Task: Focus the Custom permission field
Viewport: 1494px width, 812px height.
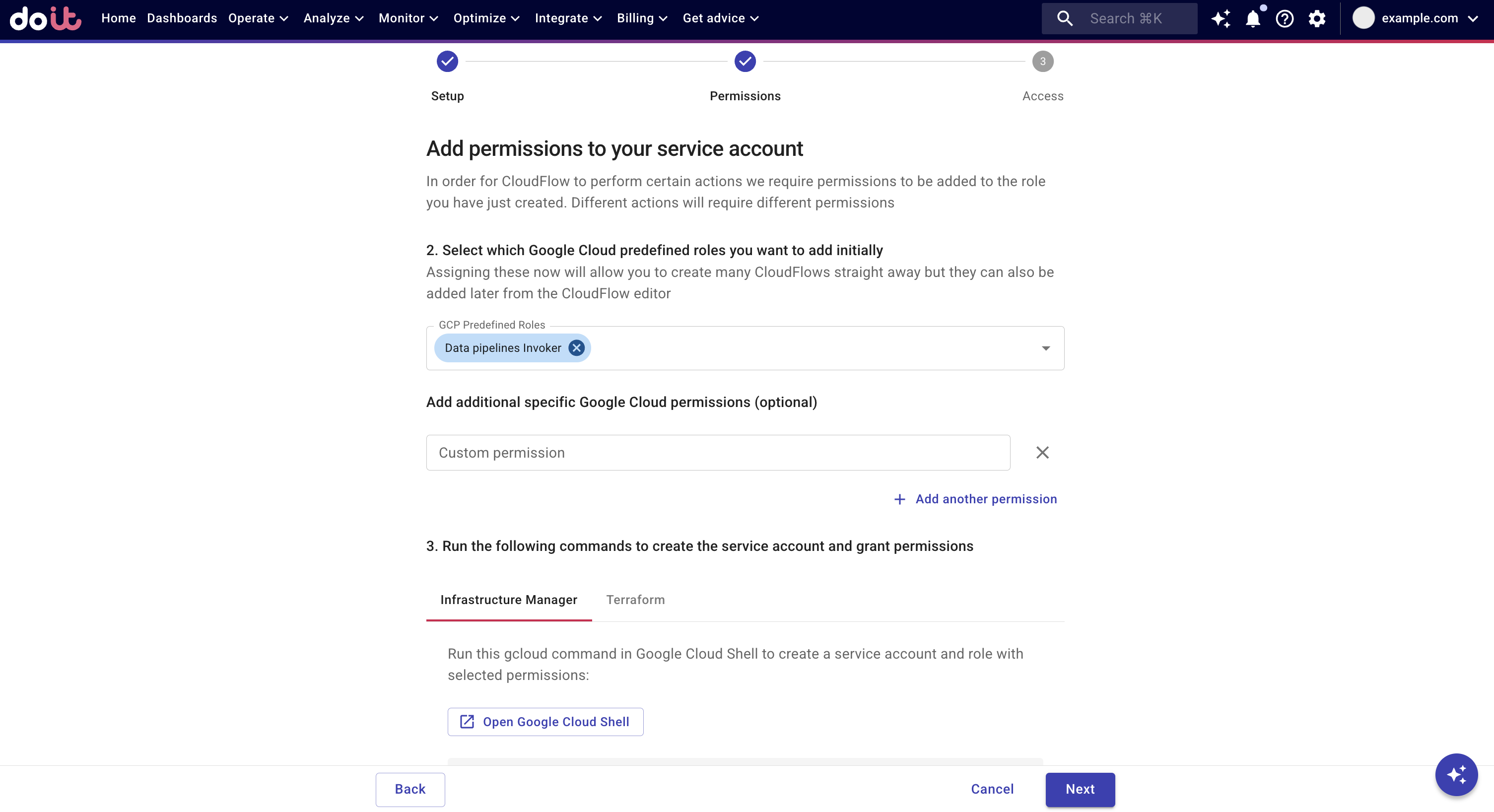Action: point(718,452)
